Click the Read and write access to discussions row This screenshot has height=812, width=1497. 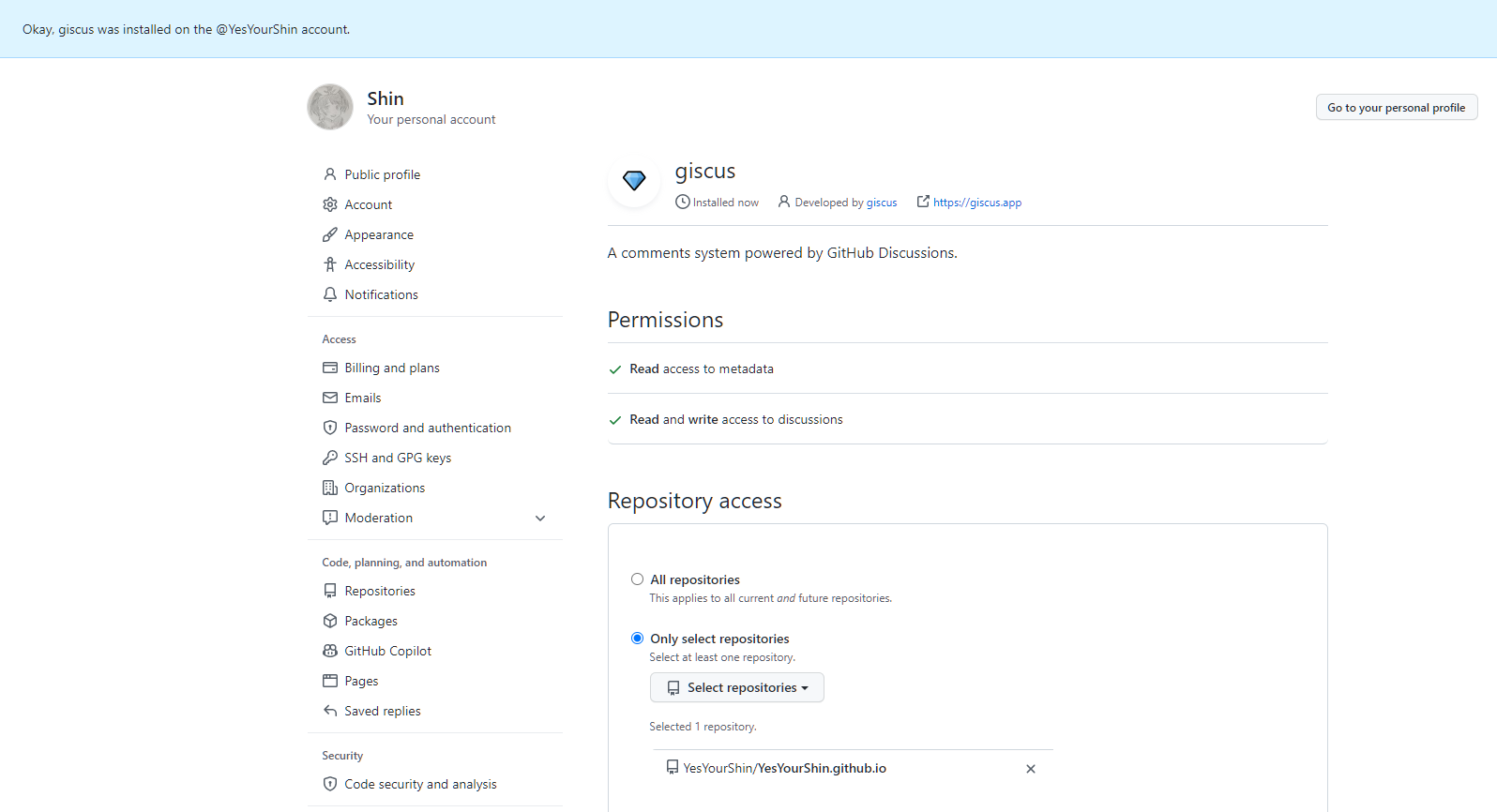[968, 419]
